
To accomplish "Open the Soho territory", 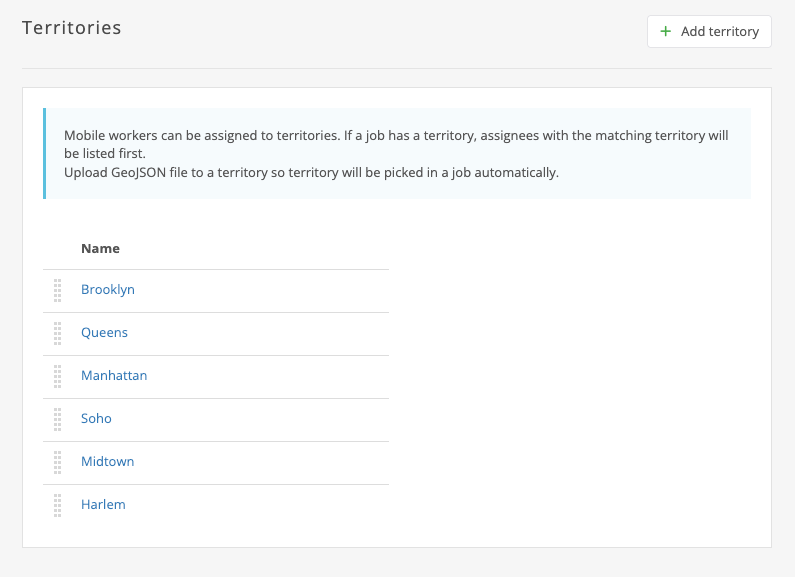I will click(x=96, y=419).
